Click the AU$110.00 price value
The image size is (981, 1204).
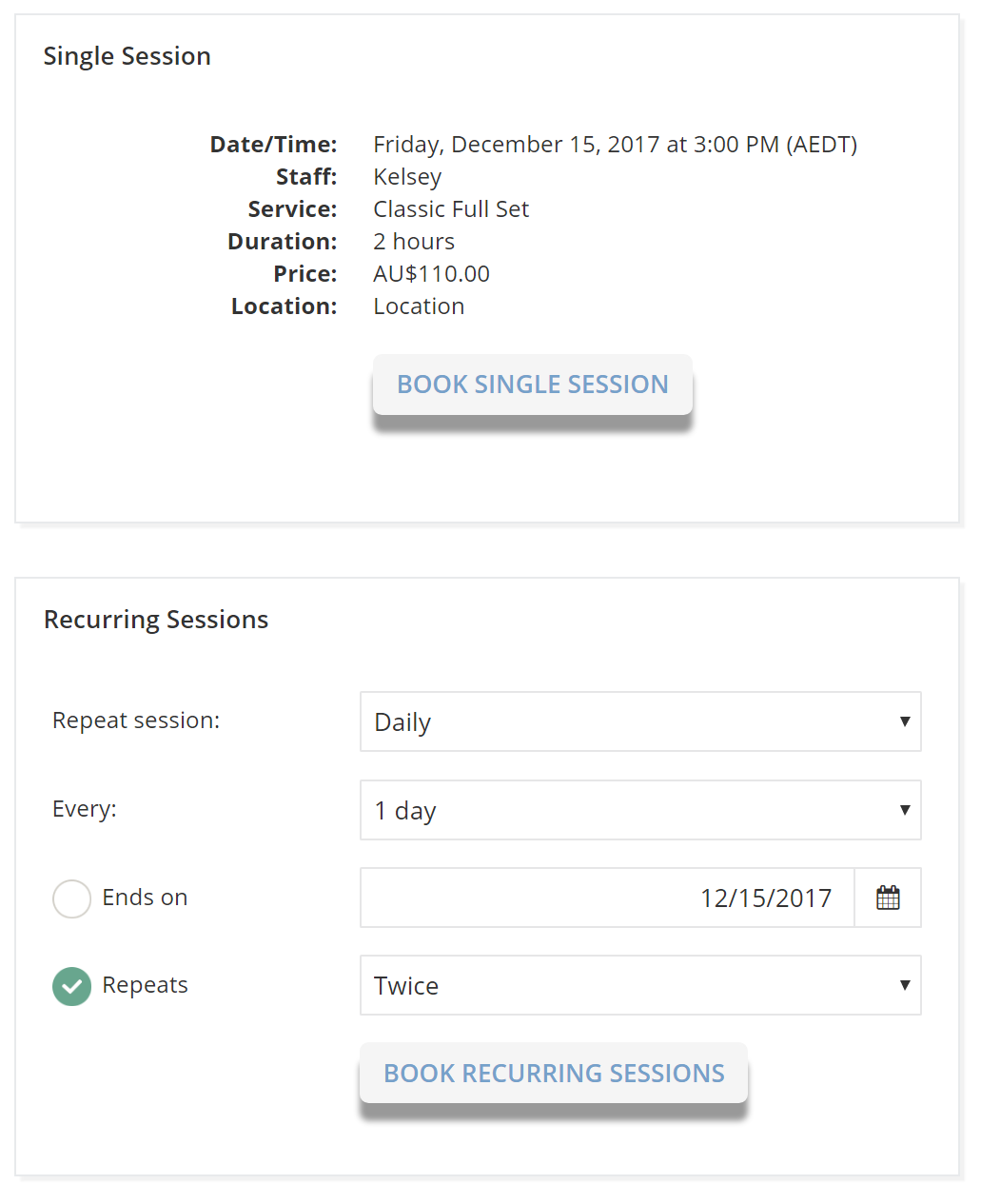(x=431, y=274)
